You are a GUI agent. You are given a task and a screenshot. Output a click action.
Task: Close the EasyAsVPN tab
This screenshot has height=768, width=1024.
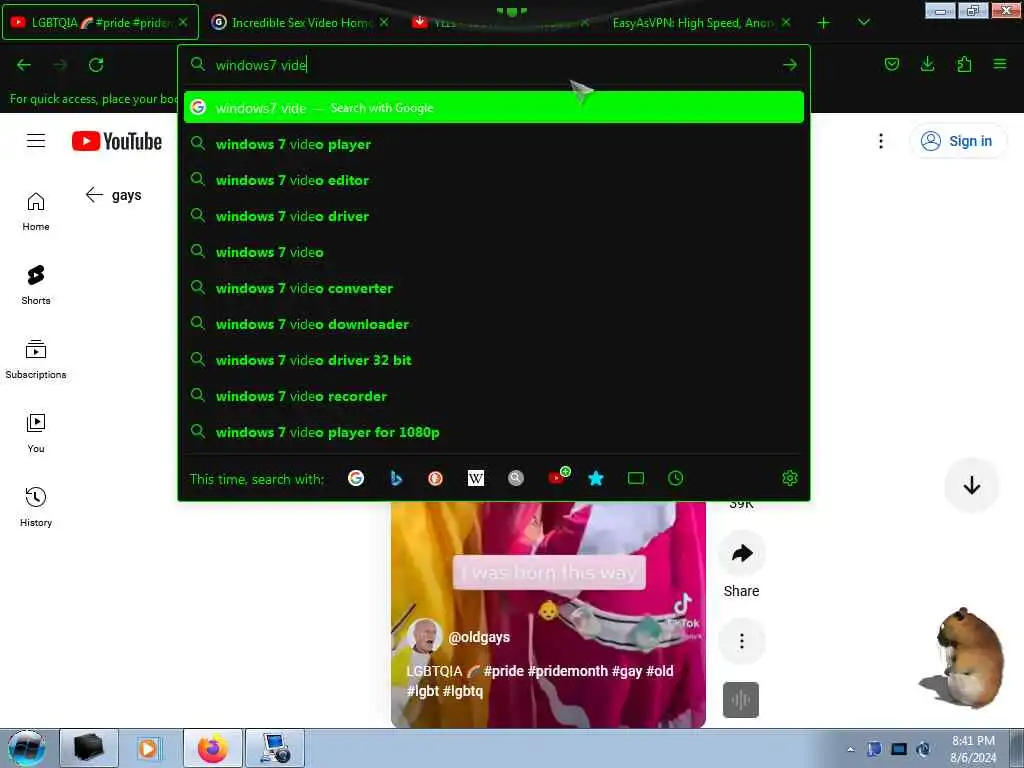[x=786, y=22]
